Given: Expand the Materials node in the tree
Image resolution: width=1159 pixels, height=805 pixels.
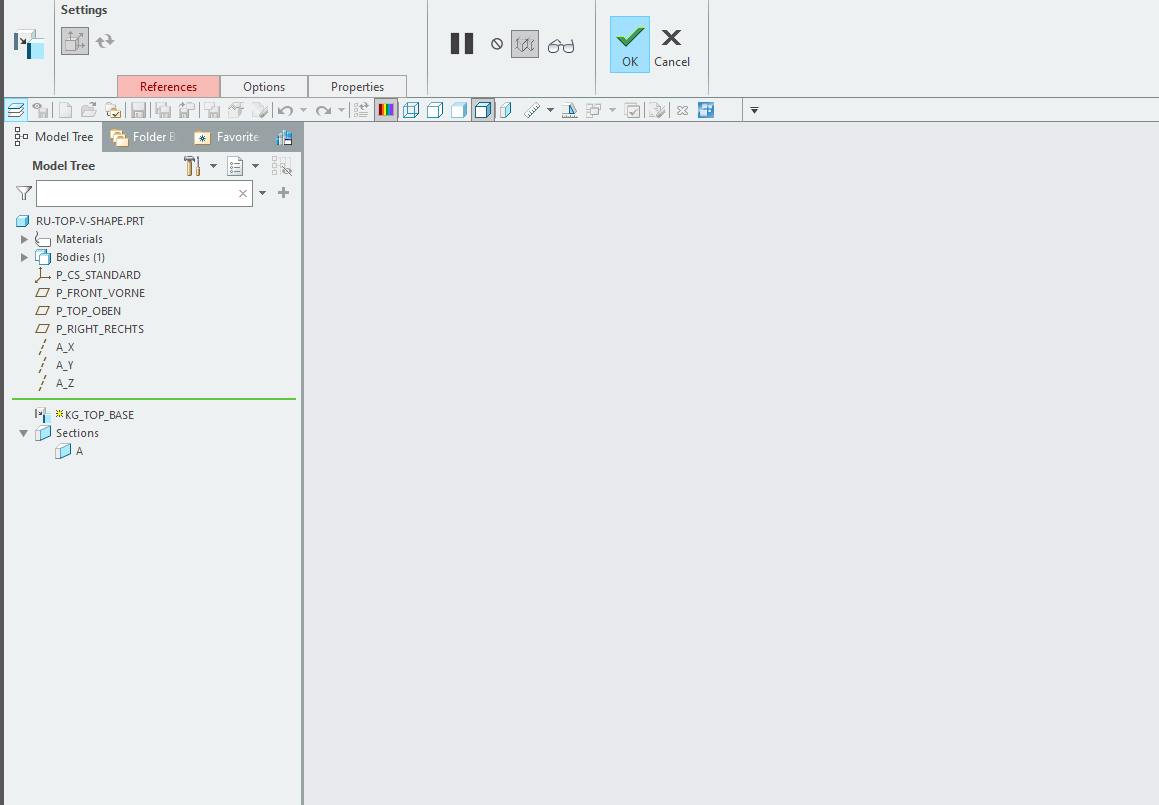Looking at the screenshot, I should 24,239.
